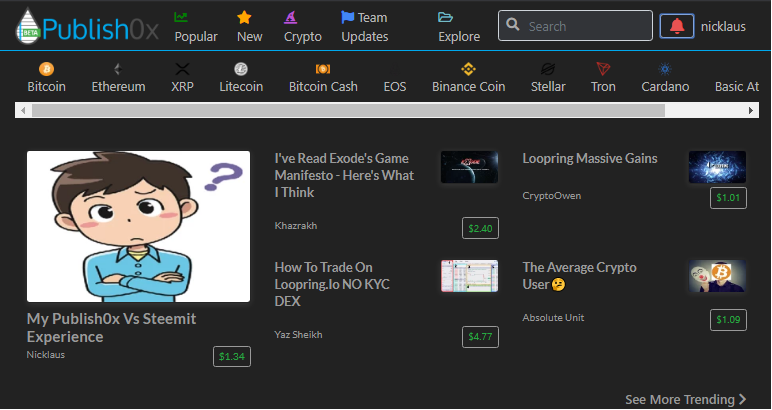
Task: Open the Popular chart icon
Action: click(x=181, y=17)
